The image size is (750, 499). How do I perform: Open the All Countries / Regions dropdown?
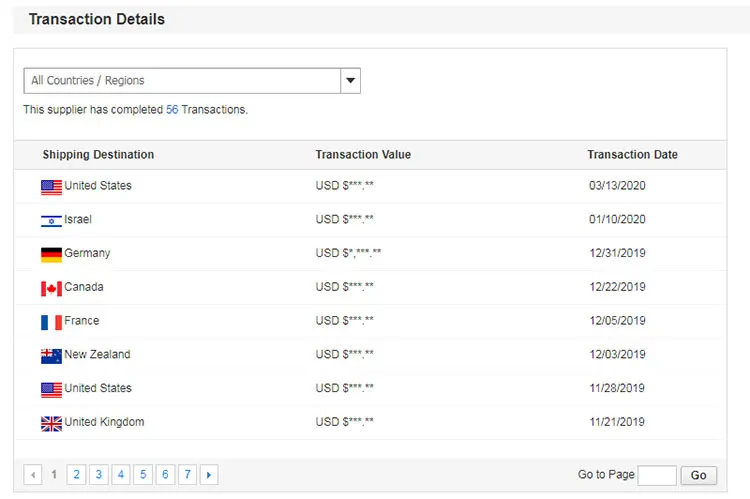[182, 81]
